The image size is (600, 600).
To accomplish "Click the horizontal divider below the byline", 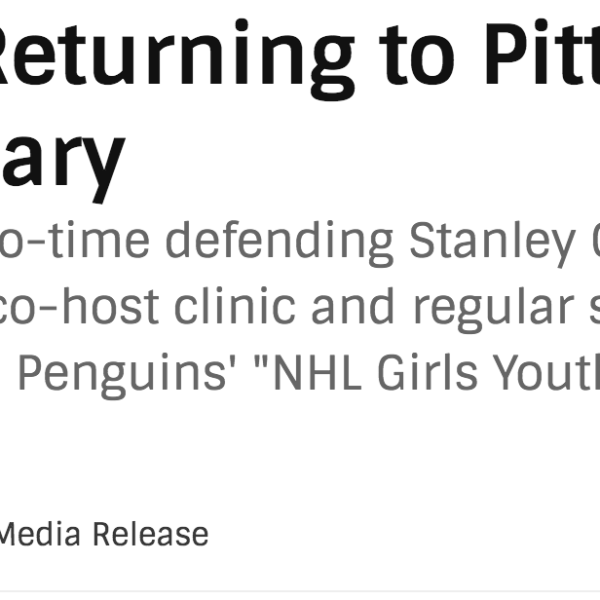I will [x=300, y=591].
